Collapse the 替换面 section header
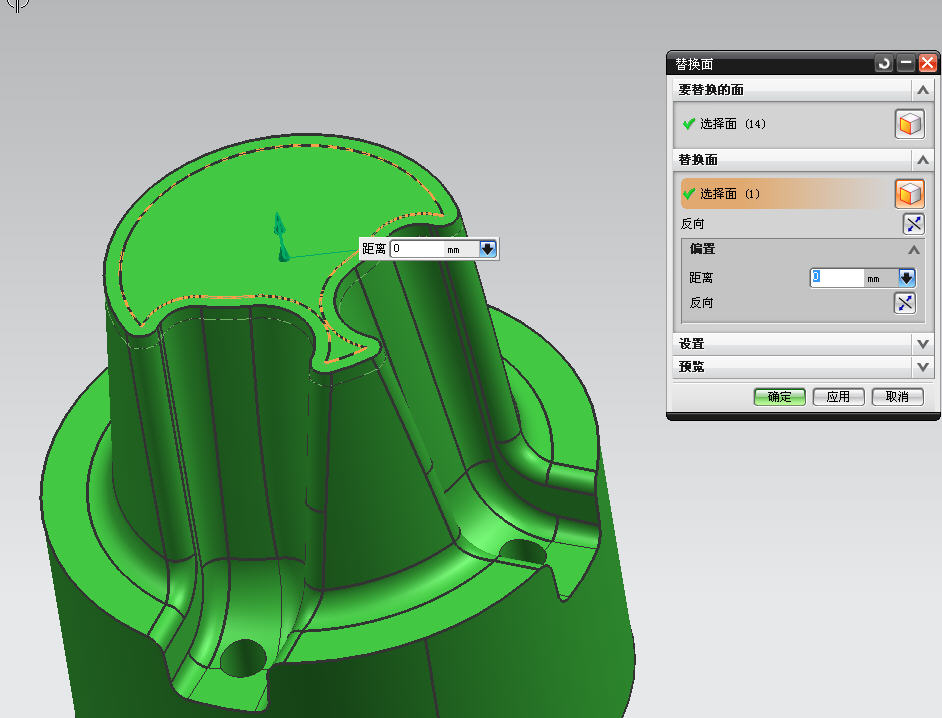This screenshot has width=942, height=718. 923,160
